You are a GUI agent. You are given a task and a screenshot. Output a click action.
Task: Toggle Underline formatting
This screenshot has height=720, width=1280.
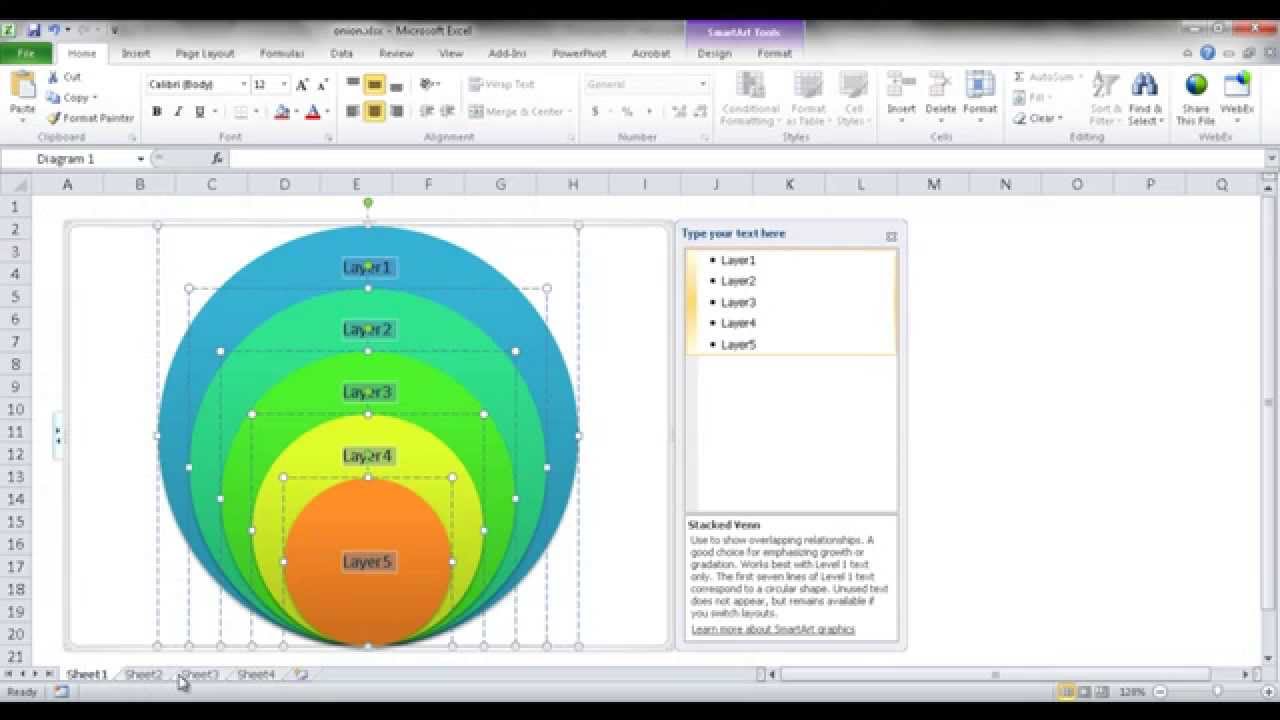[199, 111]
